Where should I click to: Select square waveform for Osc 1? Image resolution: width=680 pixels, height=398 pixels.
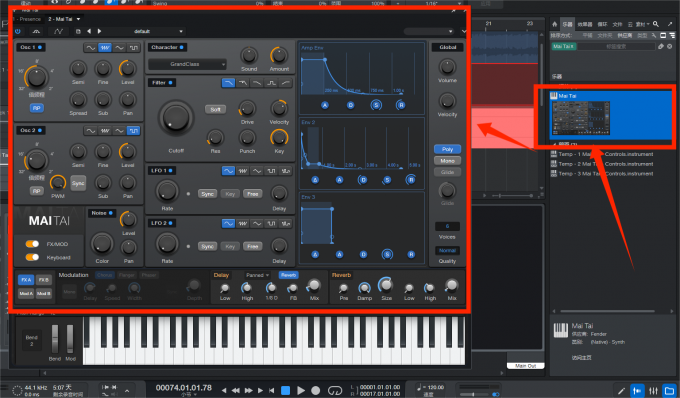pos(134,48)
